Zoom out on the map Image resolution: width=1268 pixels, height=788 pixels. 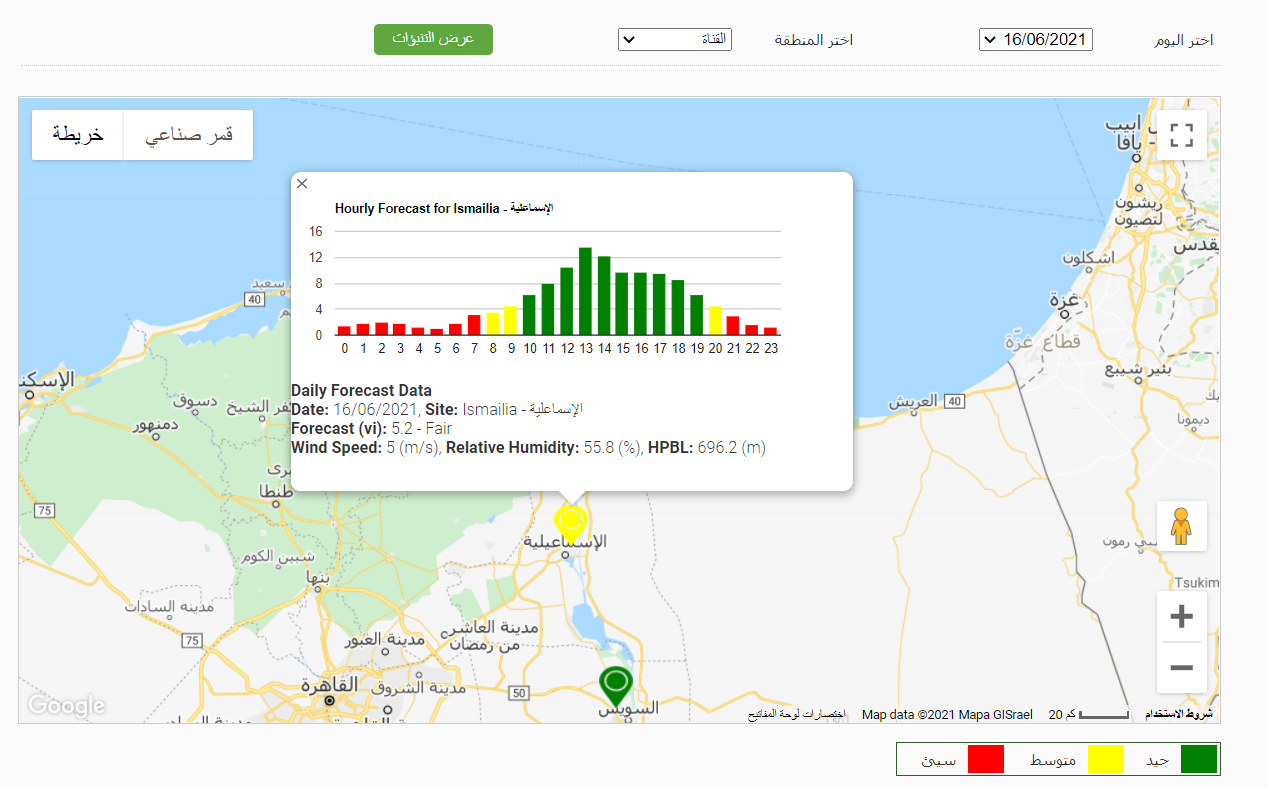(1181, 667)
